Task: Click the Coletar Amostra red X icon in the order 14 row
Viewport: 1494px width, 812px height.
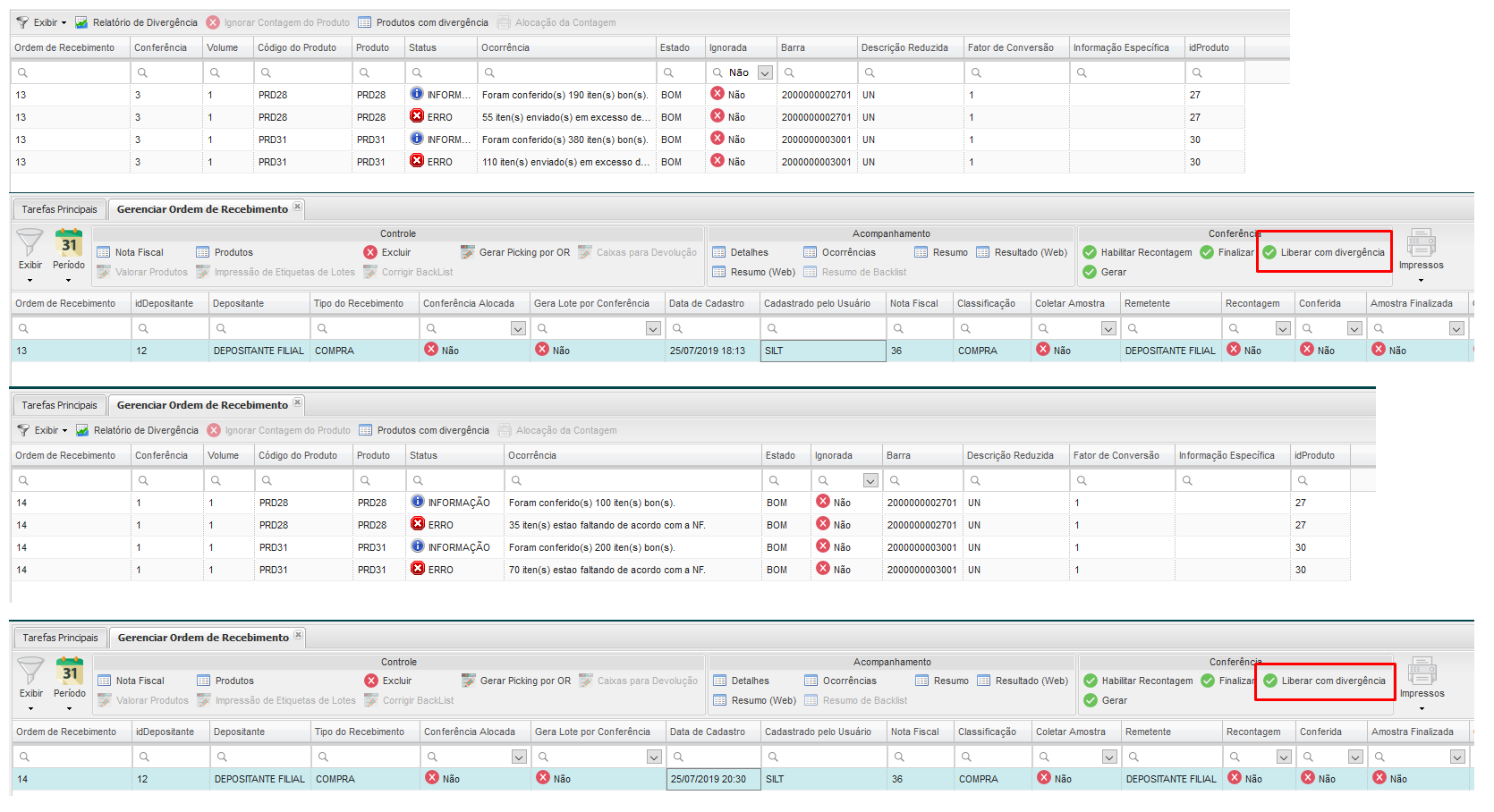Action: coord(1044,778)
